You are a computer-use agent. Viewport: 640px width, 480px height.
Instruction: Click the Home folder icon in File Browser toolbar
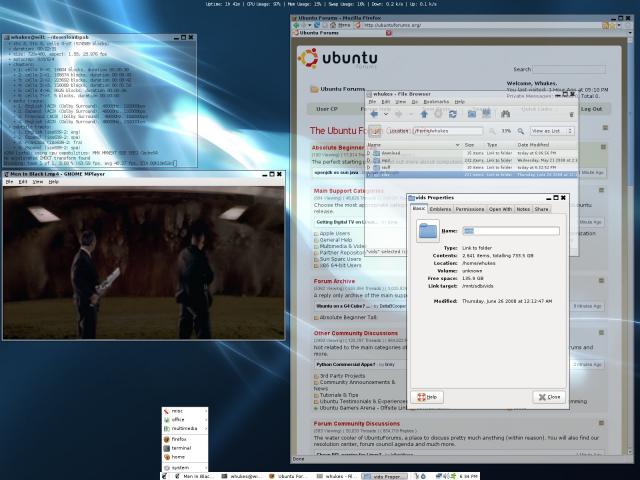[x=471, y=115]
